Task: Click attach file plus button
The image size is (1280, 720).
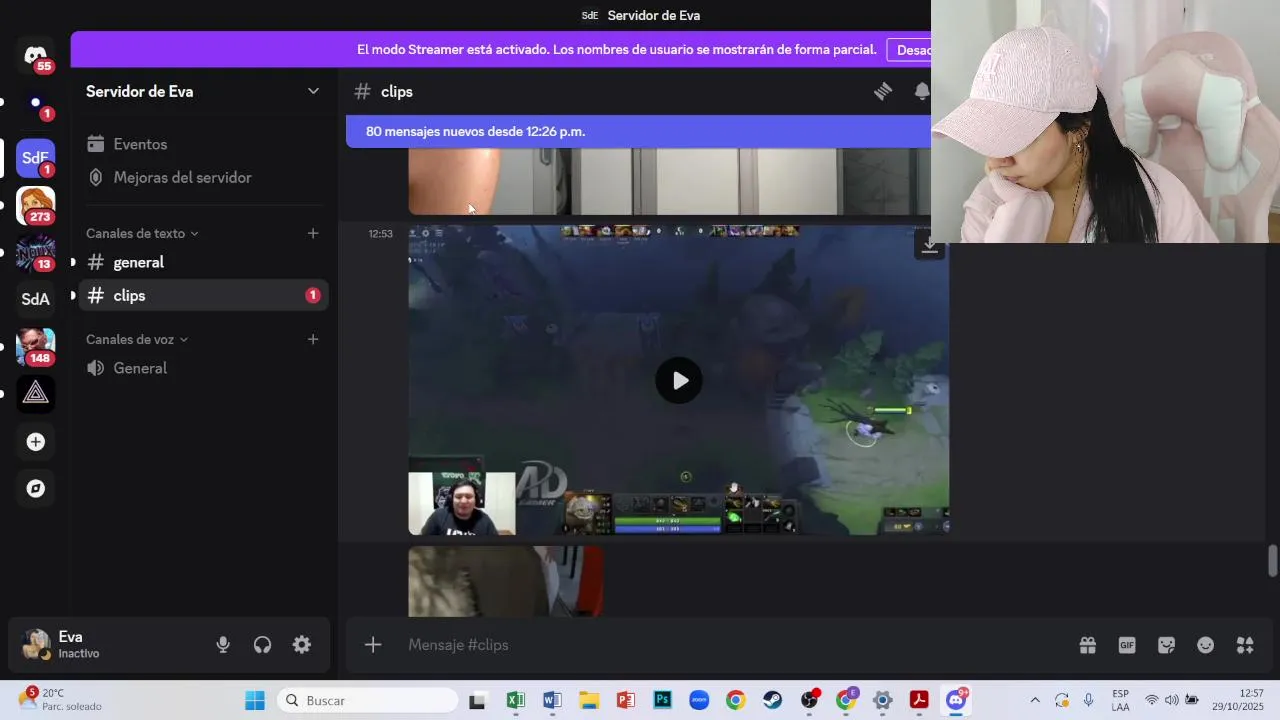Action: [x=373, y=645]
